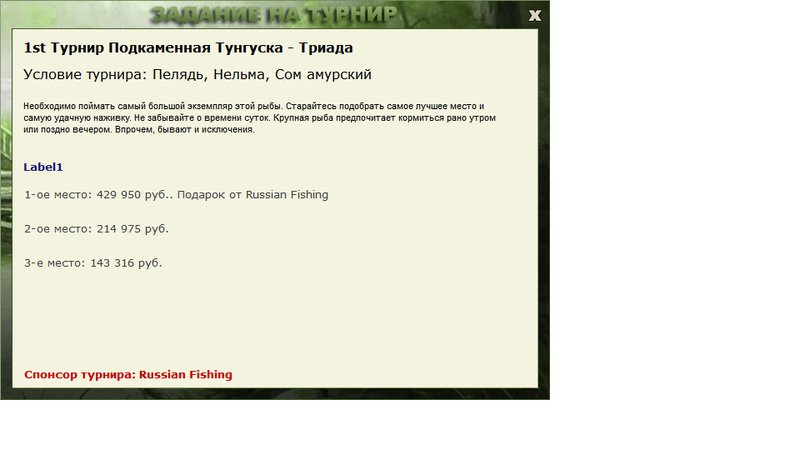Viewport: 800px width, 450px height.
Task: Select the '1-ое место: 429 950 руб.' prize line
Action: (177, 195)
